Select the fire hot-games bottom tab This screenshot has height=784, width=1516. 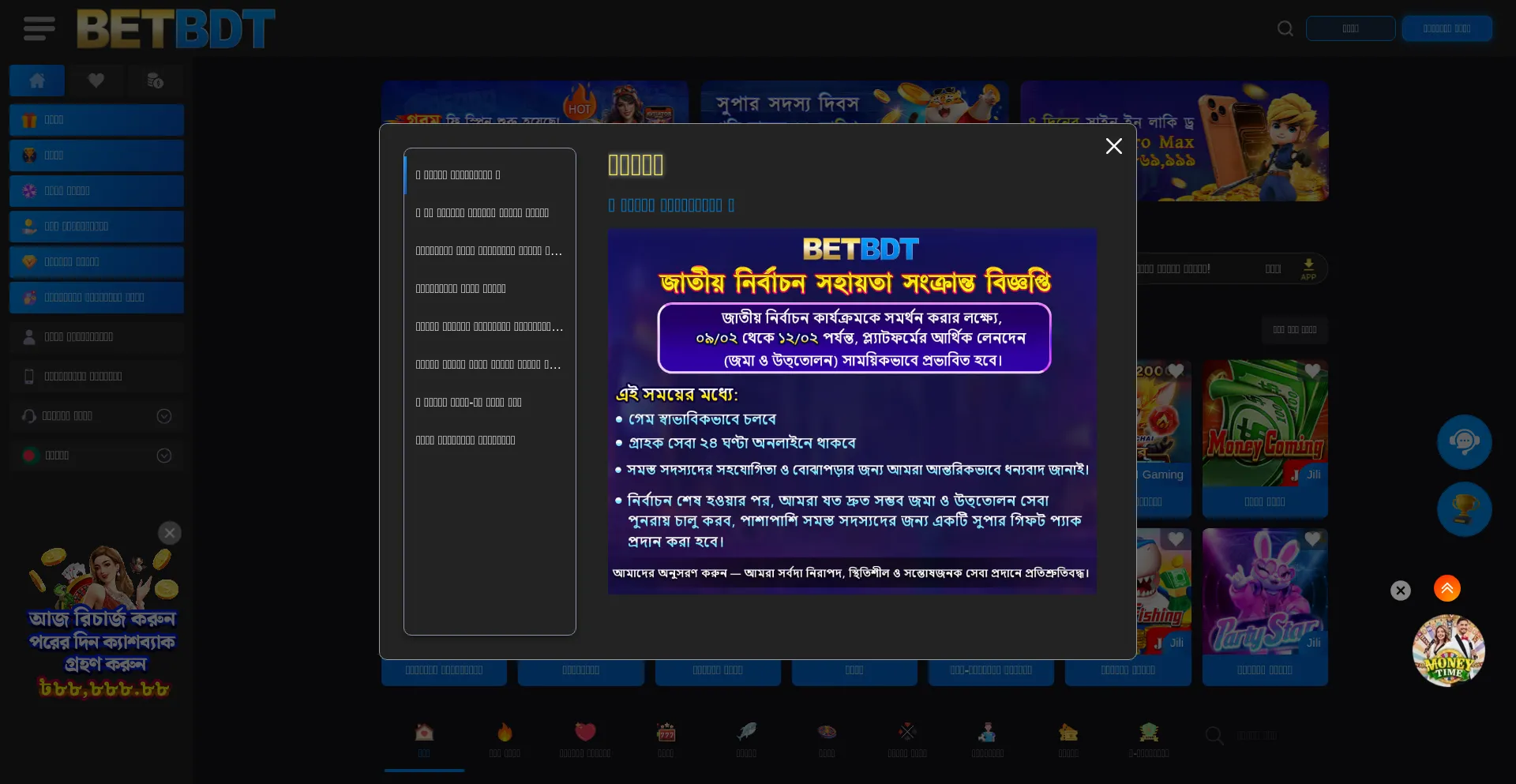(505, 741)
